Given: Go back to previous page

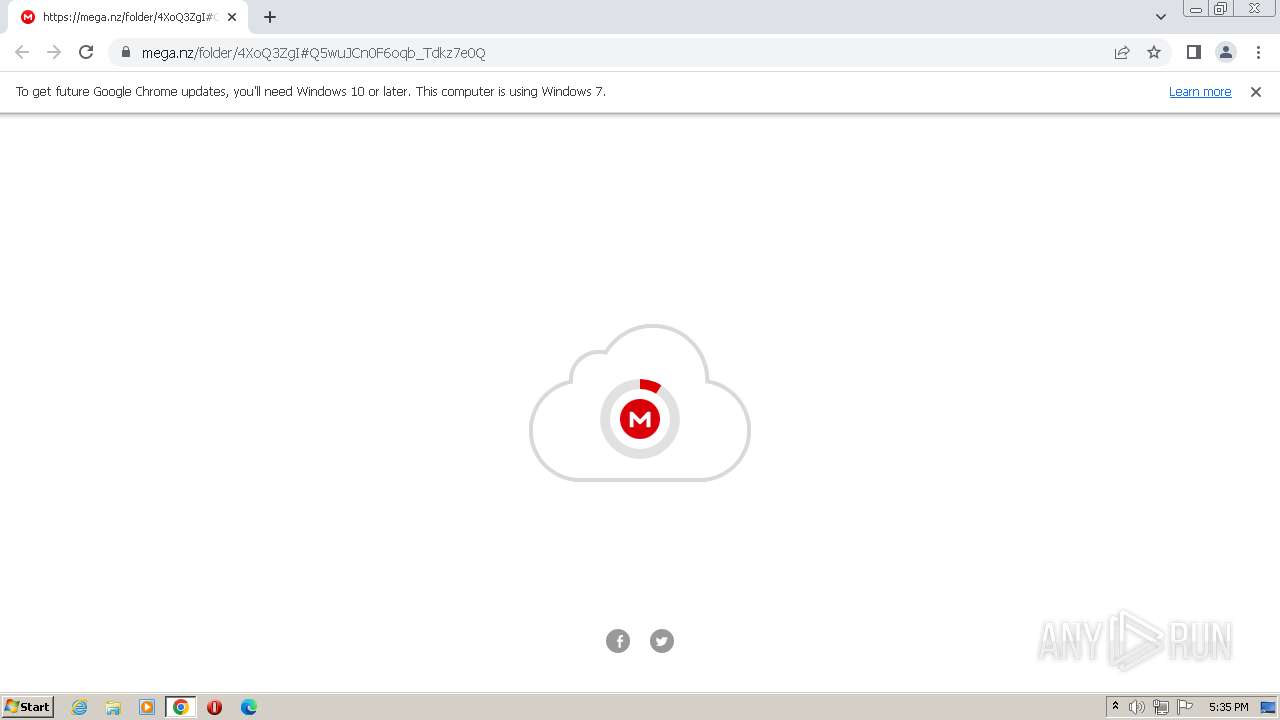Looking at the screenshot, I should click(22, 52).
